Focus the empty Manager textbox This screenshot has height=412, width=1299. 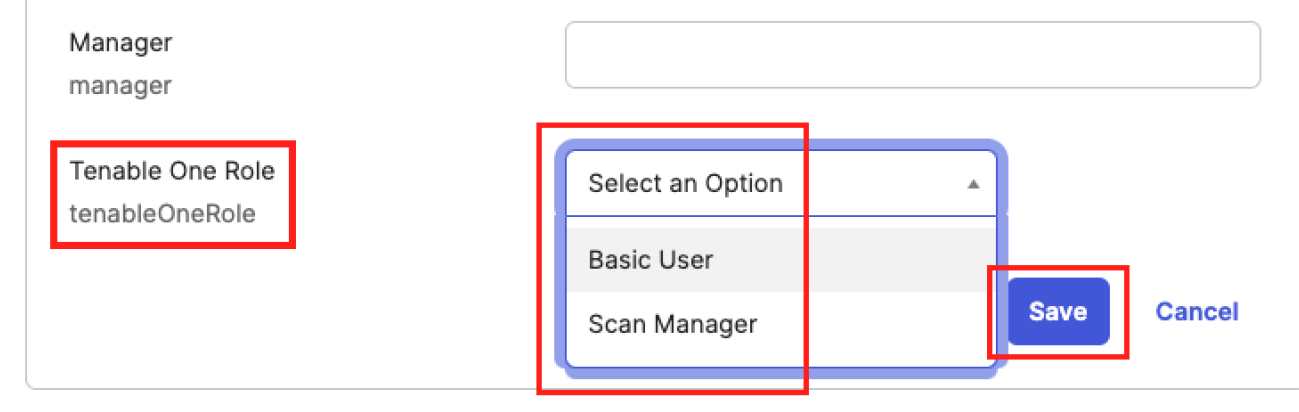912,55
